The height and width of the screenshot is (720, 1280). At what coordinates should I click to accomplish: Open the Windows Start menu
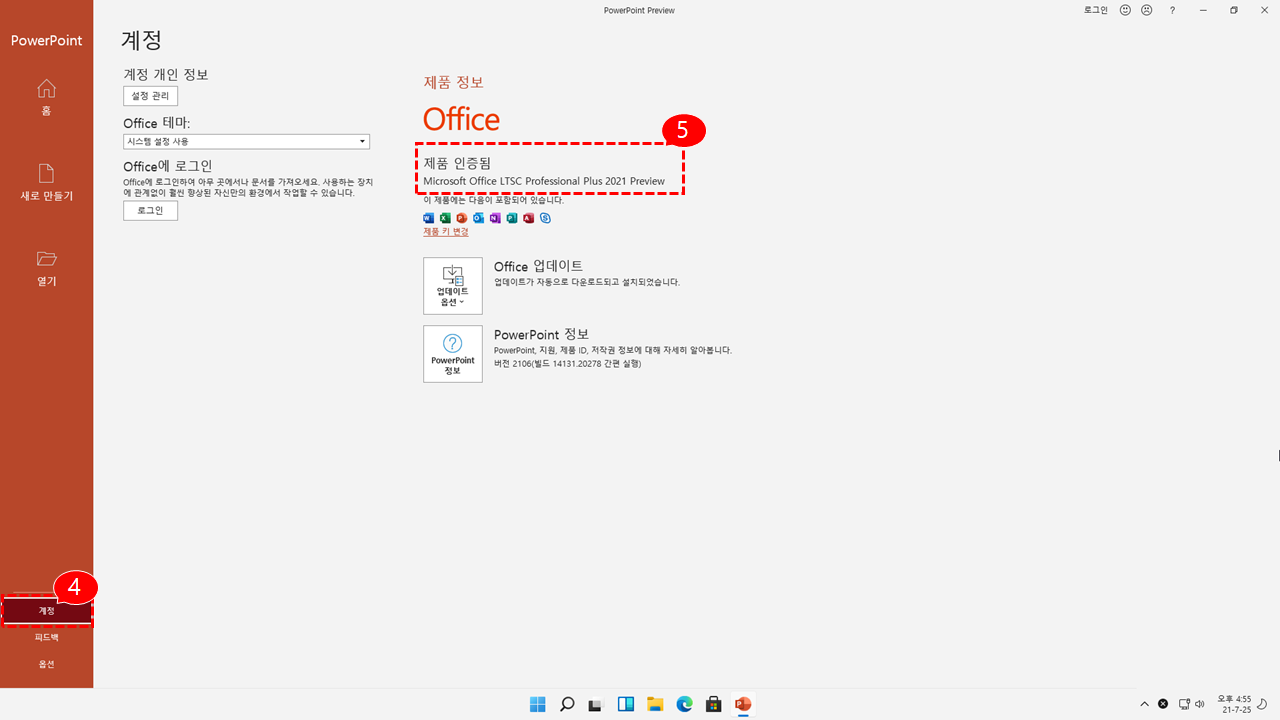point(538,704)
